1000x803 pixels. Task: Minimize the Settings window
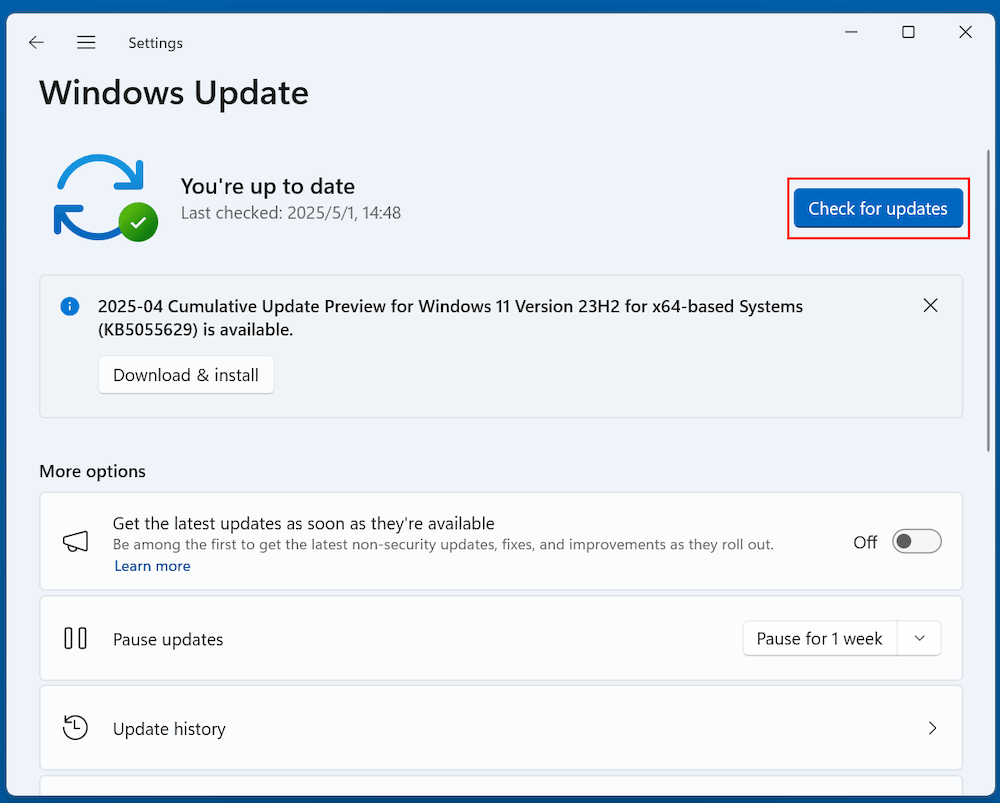click(x=851, y=32)
